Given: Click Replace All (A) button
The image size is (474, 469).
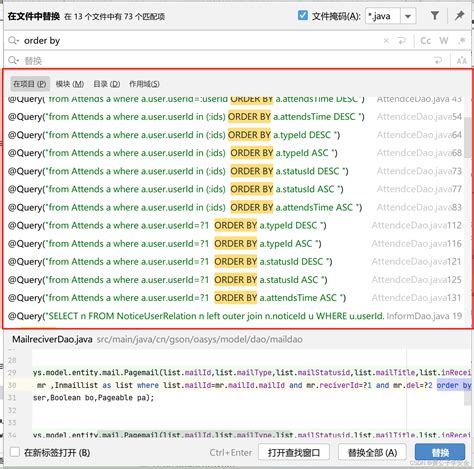Looking at the screenshot, I should coord(372,453).
